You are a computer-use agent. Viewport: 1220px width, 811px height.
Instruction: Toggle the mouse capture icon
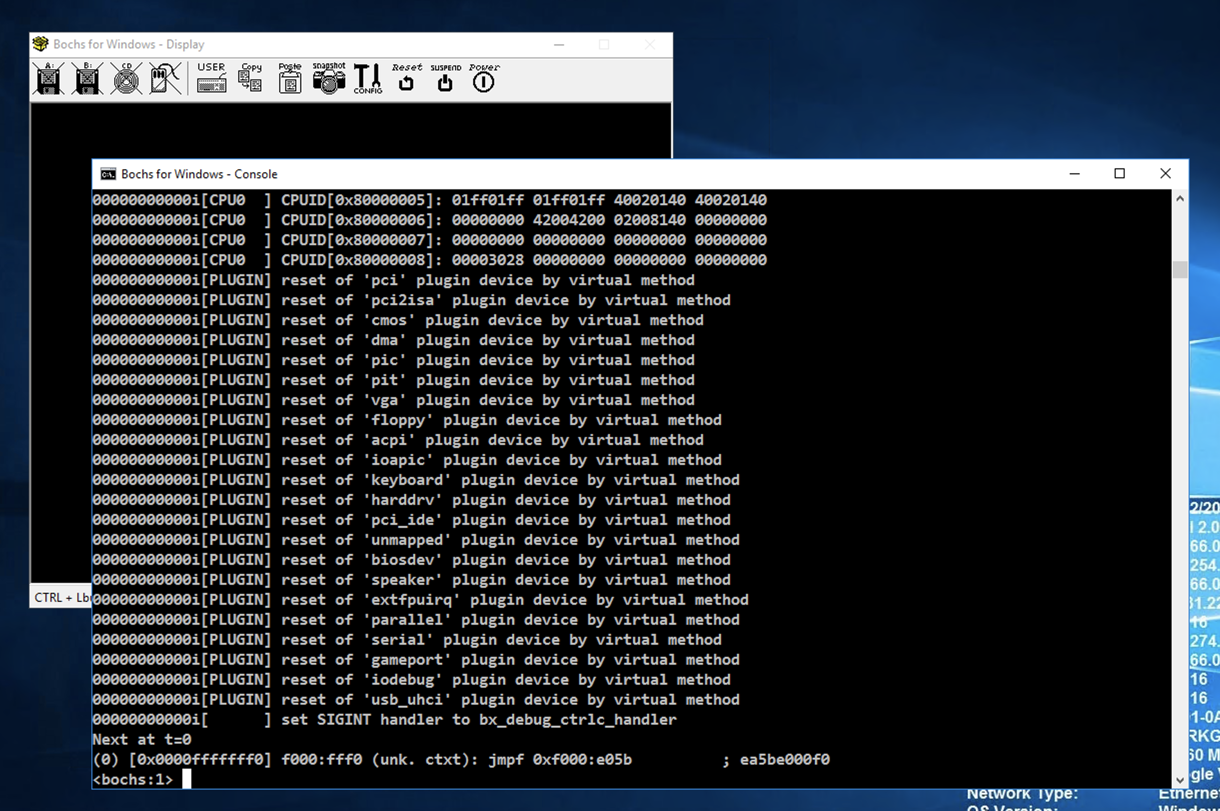click(166, 78)
